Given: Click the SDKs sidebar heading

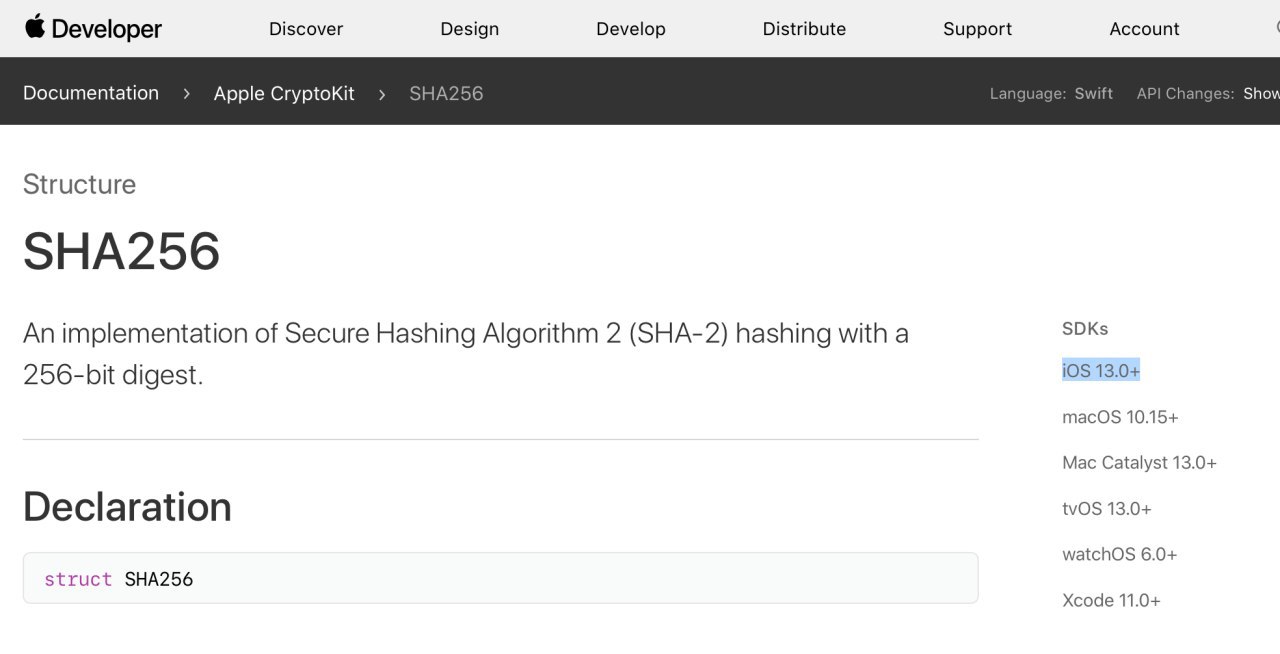Looking at the screenshot, I should [1085, 328].
